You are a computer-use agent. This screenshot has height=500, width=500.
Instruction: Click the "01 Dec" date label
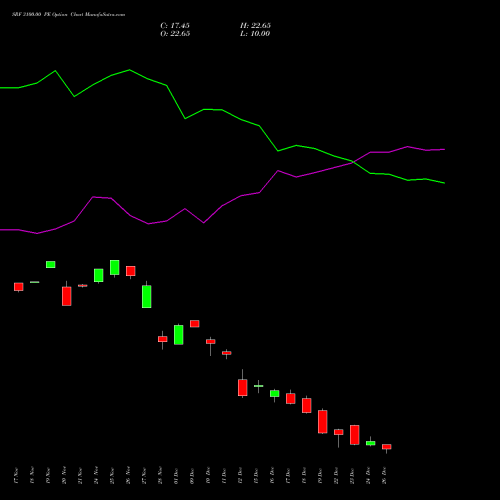coord(176,476)
